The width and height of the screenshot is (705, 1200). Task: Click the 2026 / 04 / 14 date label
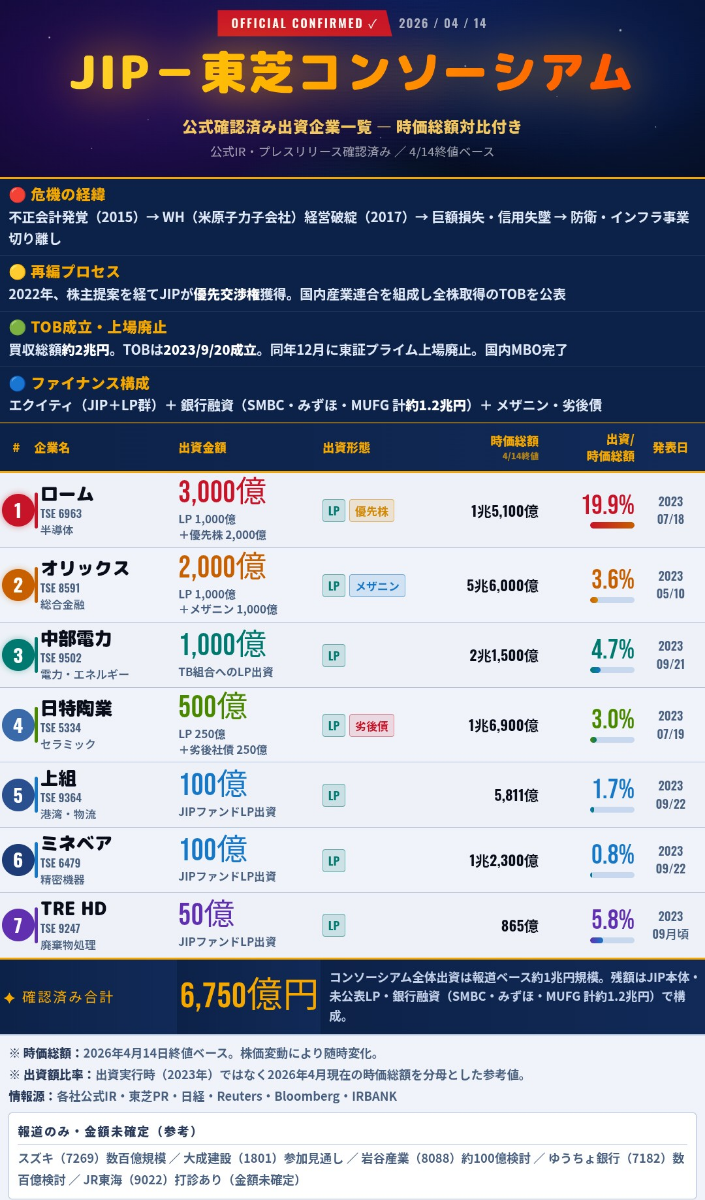[442, 23]
